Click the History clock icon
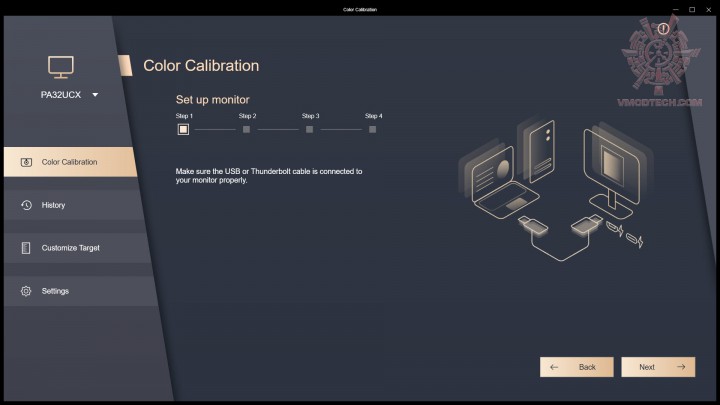The image size is (720, 405). 26,205
